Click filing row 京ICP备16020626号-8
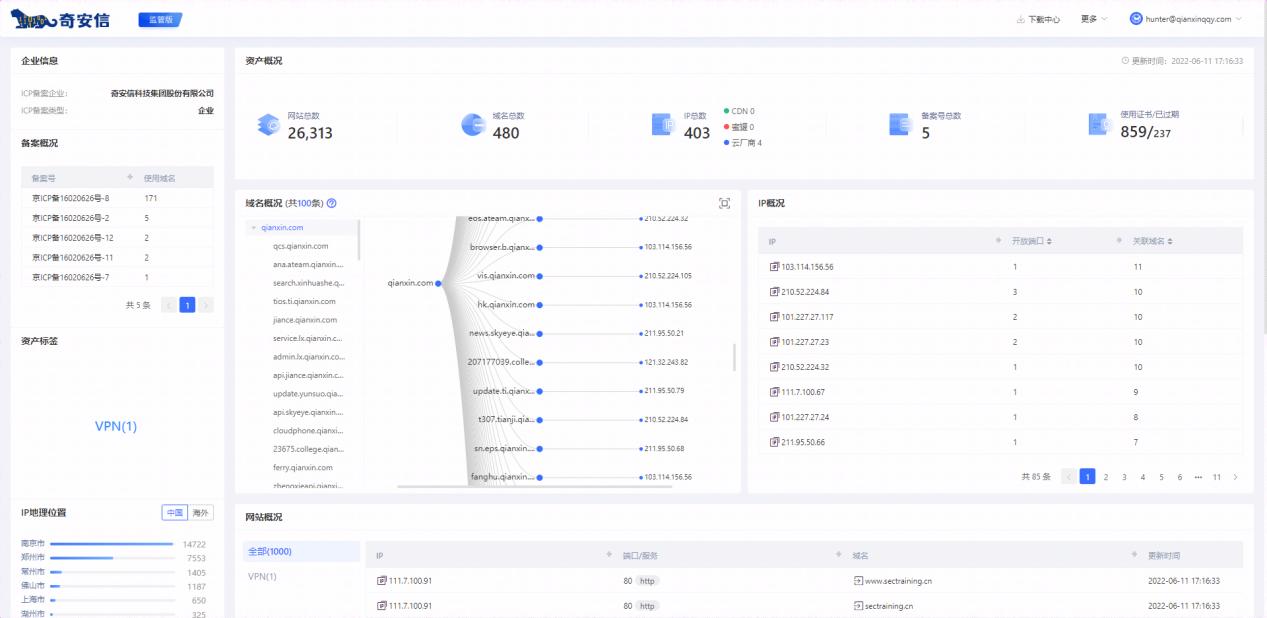 tap(117, 198)
